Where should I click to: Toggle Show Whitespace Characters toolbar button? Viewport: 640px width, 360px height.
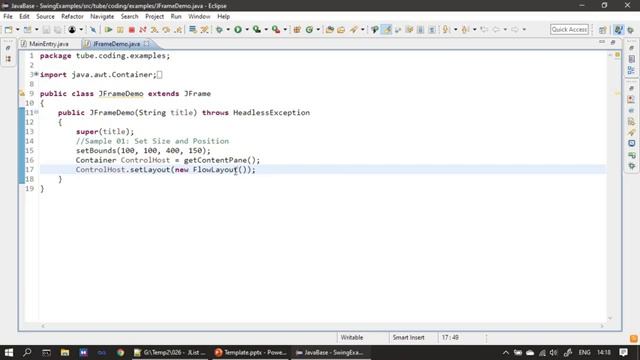[432, 30]
